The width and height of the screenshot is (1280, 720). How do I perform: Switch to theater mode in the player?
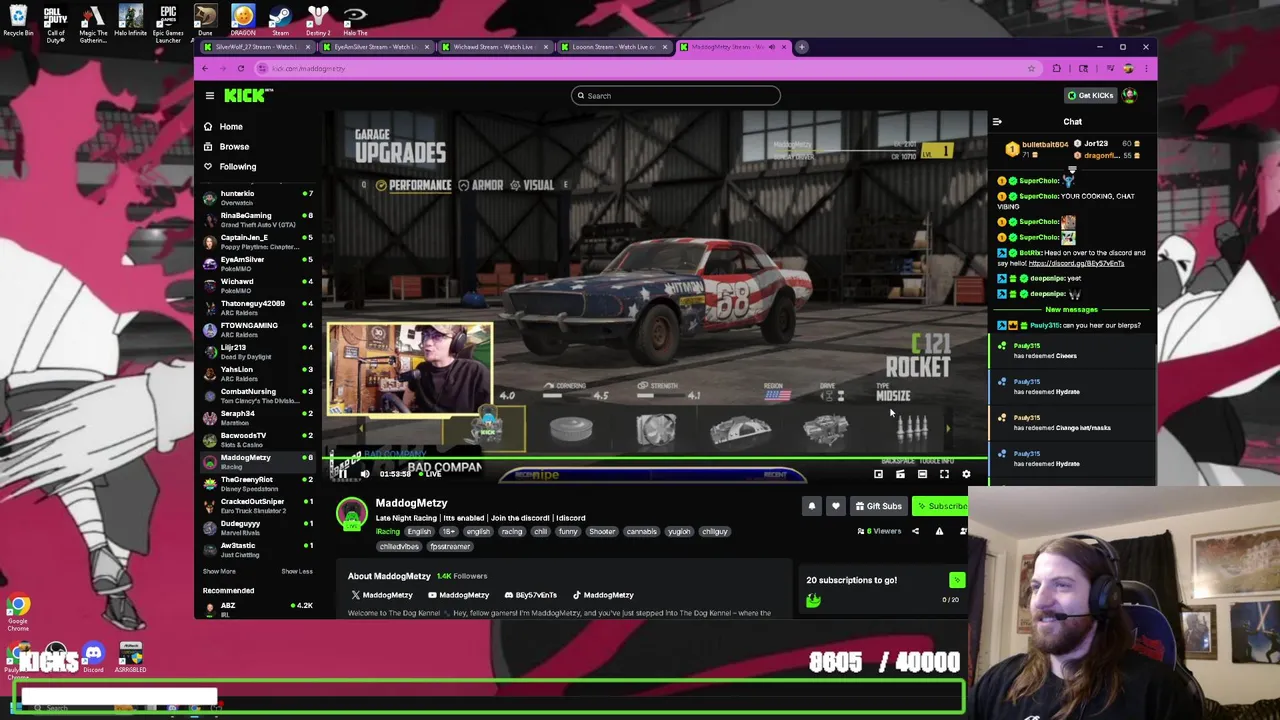point(922,474)
